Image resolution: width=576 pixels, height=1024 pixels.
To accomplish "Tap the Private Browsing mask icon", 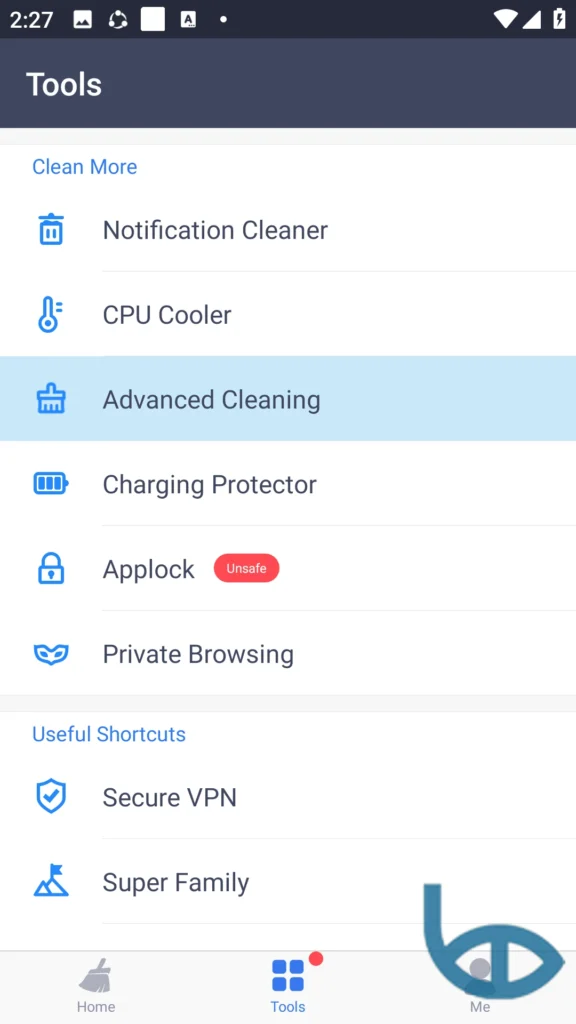I will [51, 654].
